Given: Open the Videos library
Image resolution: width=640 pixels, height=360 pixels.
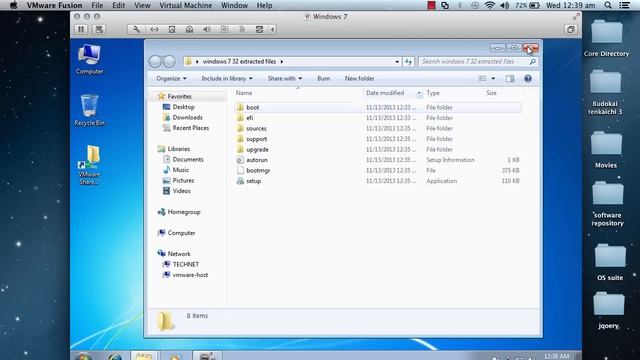Looking at the screenshot, I should point(181,191).
